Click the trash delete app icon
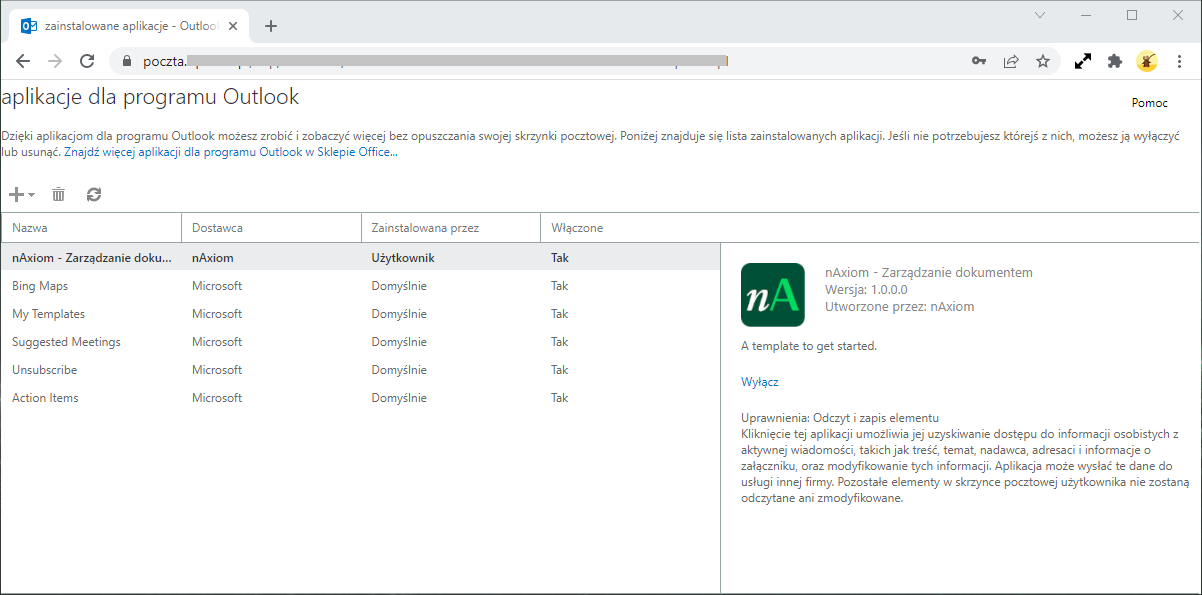Screen dimensions: 1202x595 (x=59, y=195)
